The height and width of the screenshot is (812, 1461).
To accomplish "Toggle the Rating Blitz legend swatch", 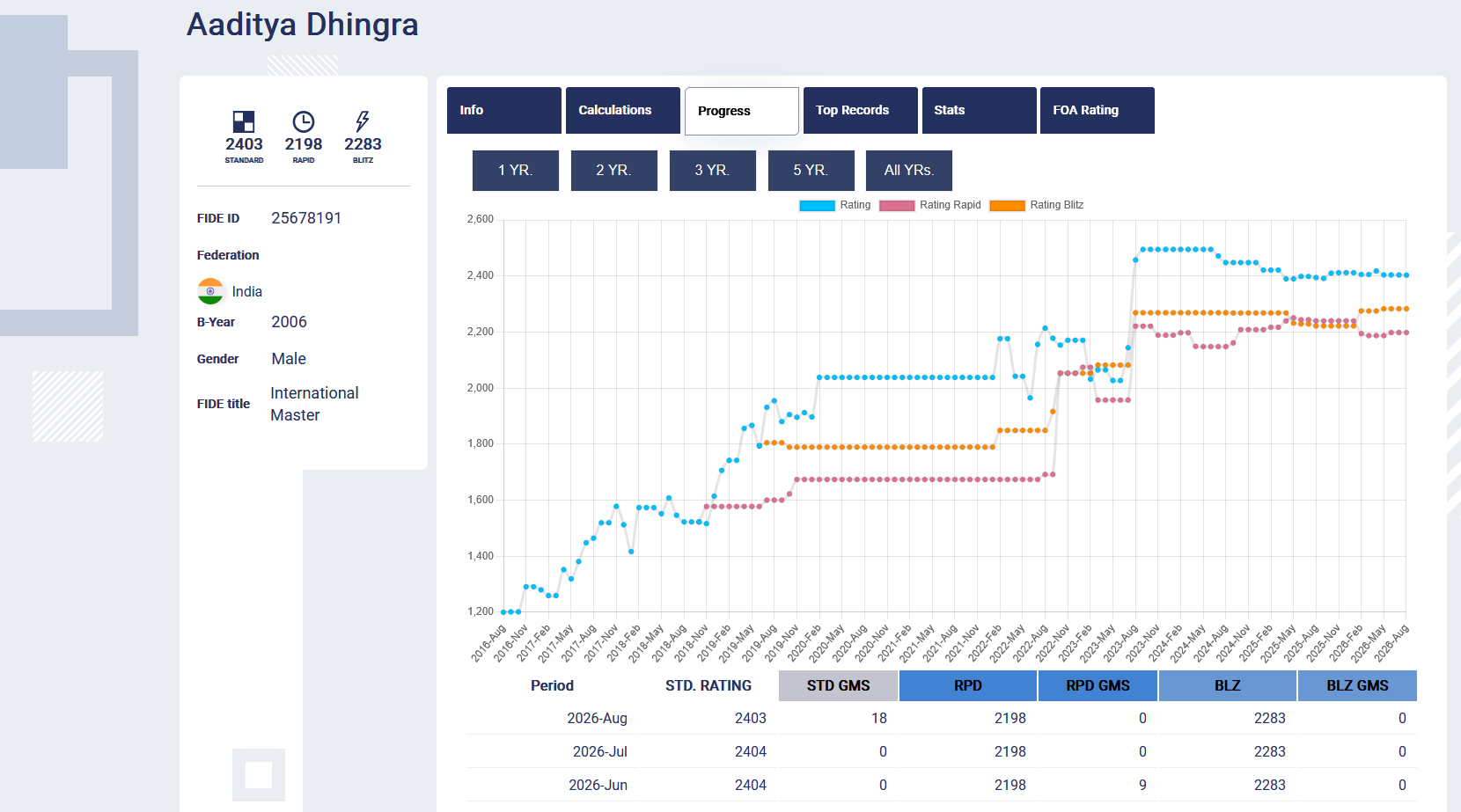I will (1007, 206).
